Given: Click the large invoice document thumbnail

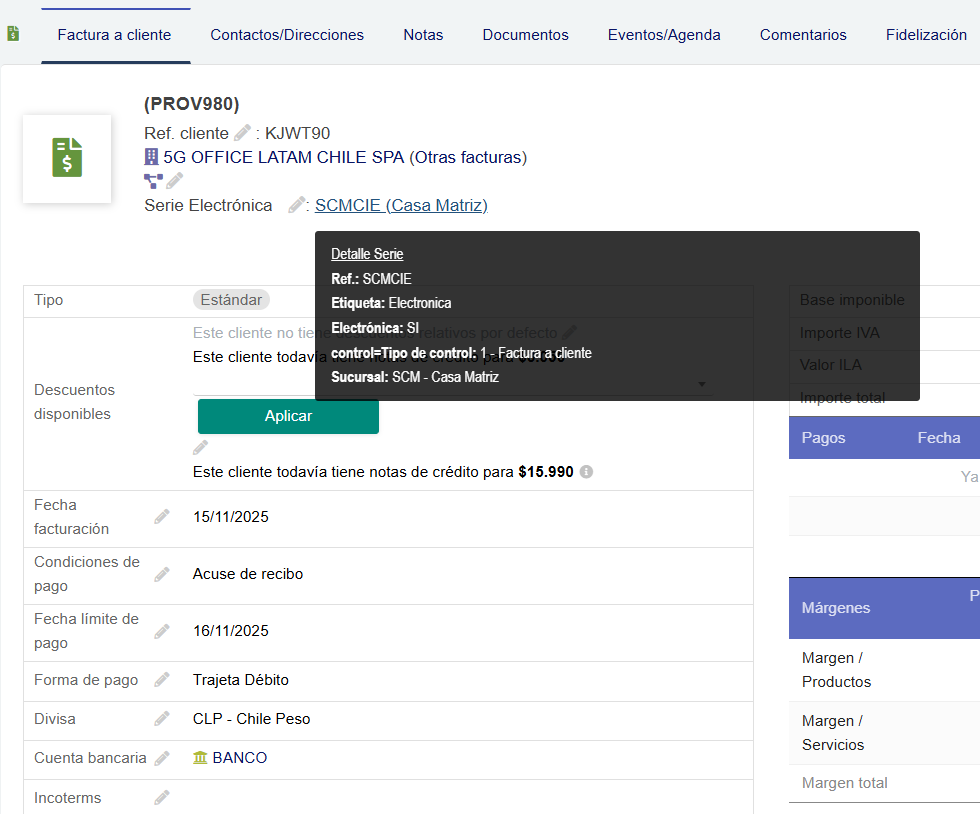Looking at the screenshot, I should pos(67,158).
